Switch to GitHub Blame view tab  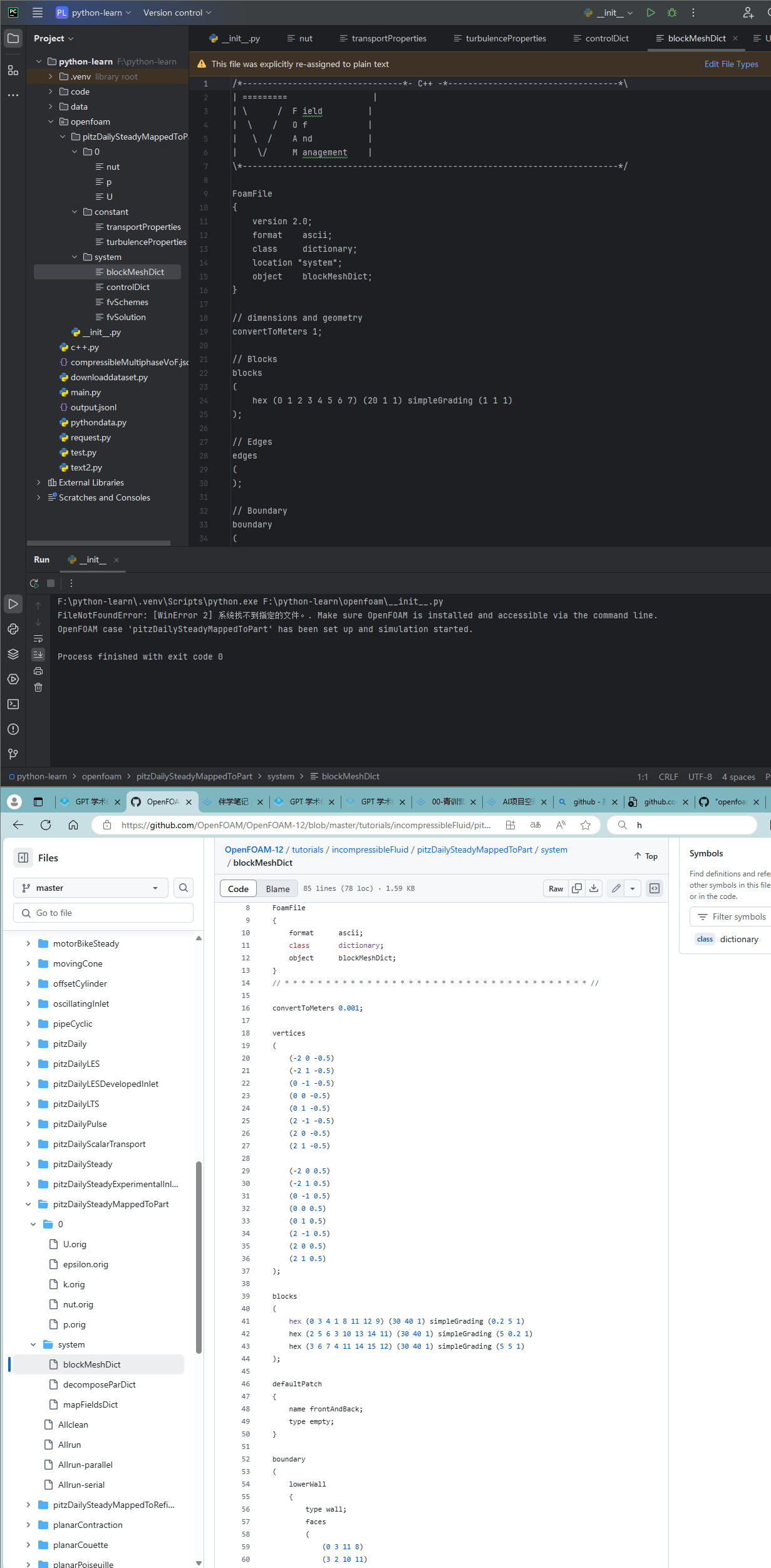tap(277, 888)
